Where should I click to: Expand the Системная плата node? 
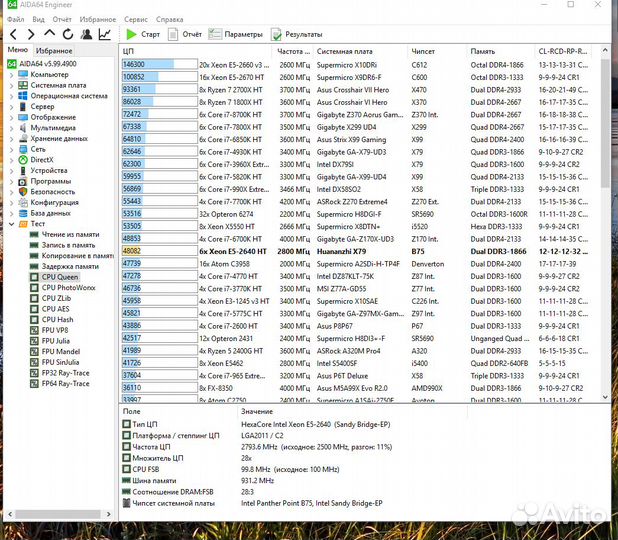point(12,85)
